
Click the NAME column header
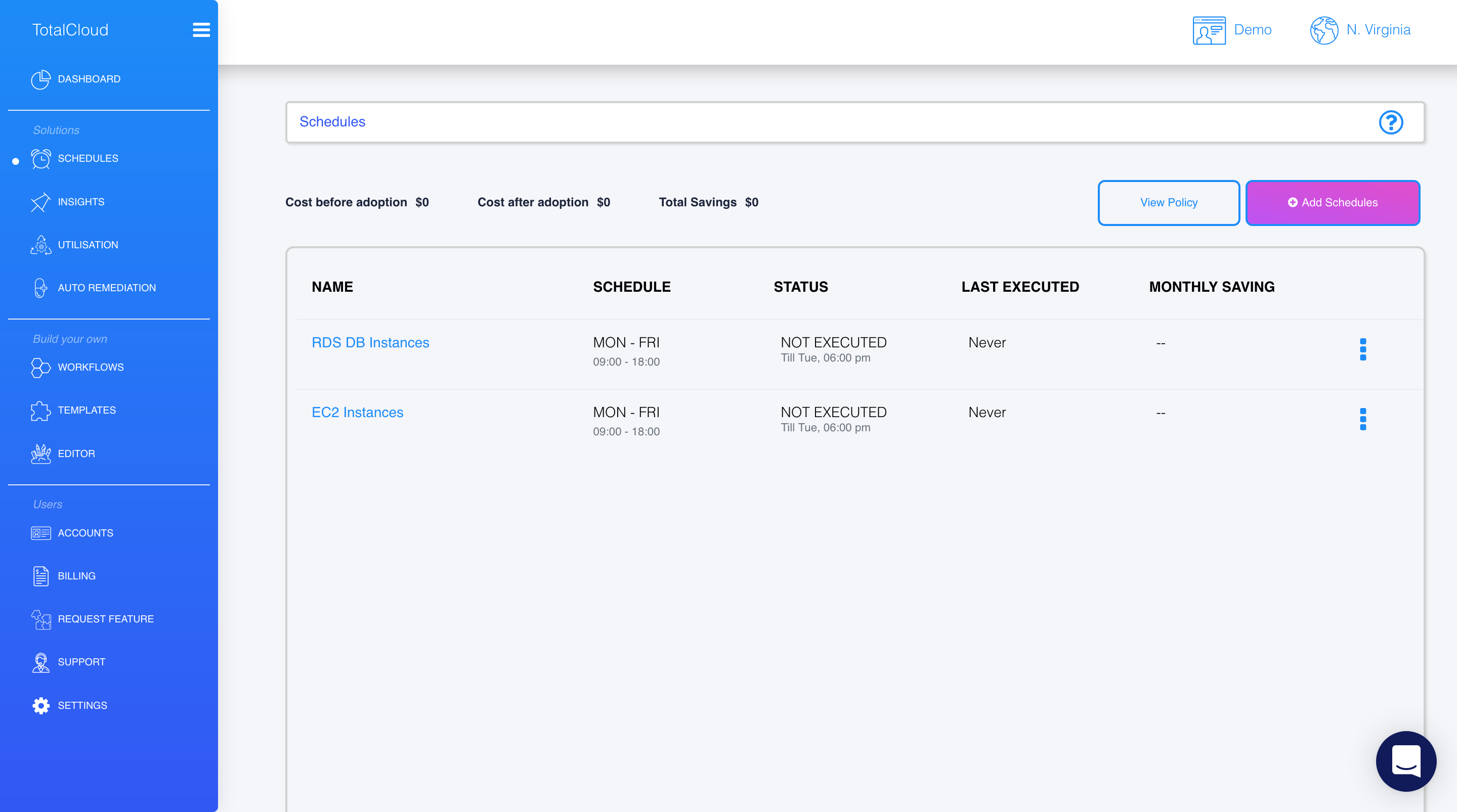point(332,287)
